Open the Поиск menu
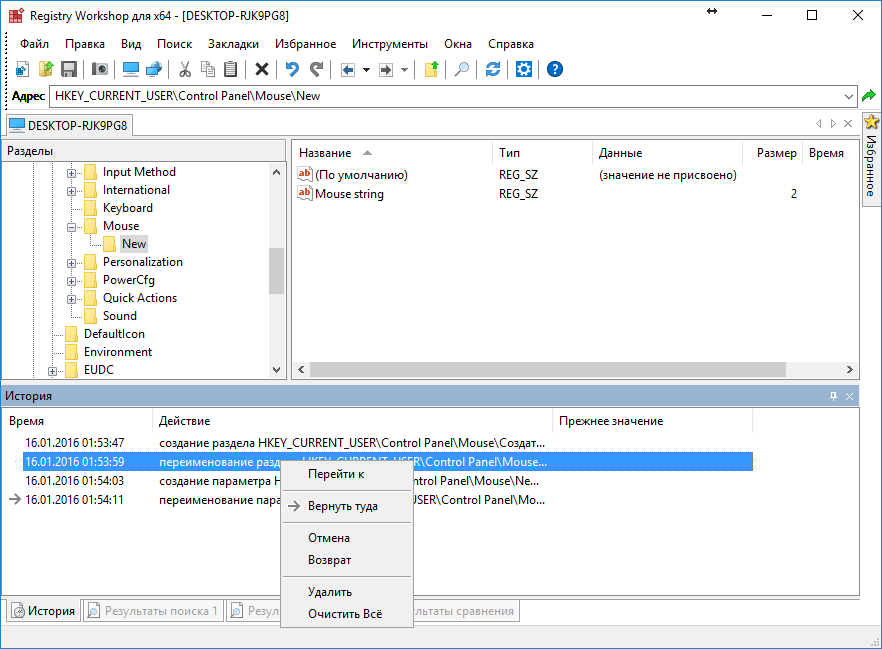The image size is (882, 649). pyautogui.click(x=174, y=44)
